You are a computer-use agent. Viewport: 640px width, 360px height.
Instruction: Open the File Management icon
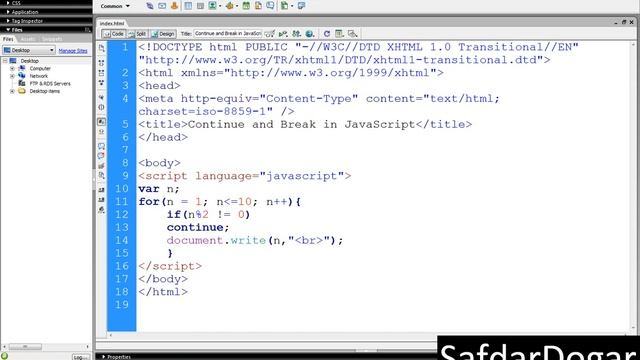(x=297, y=34)
